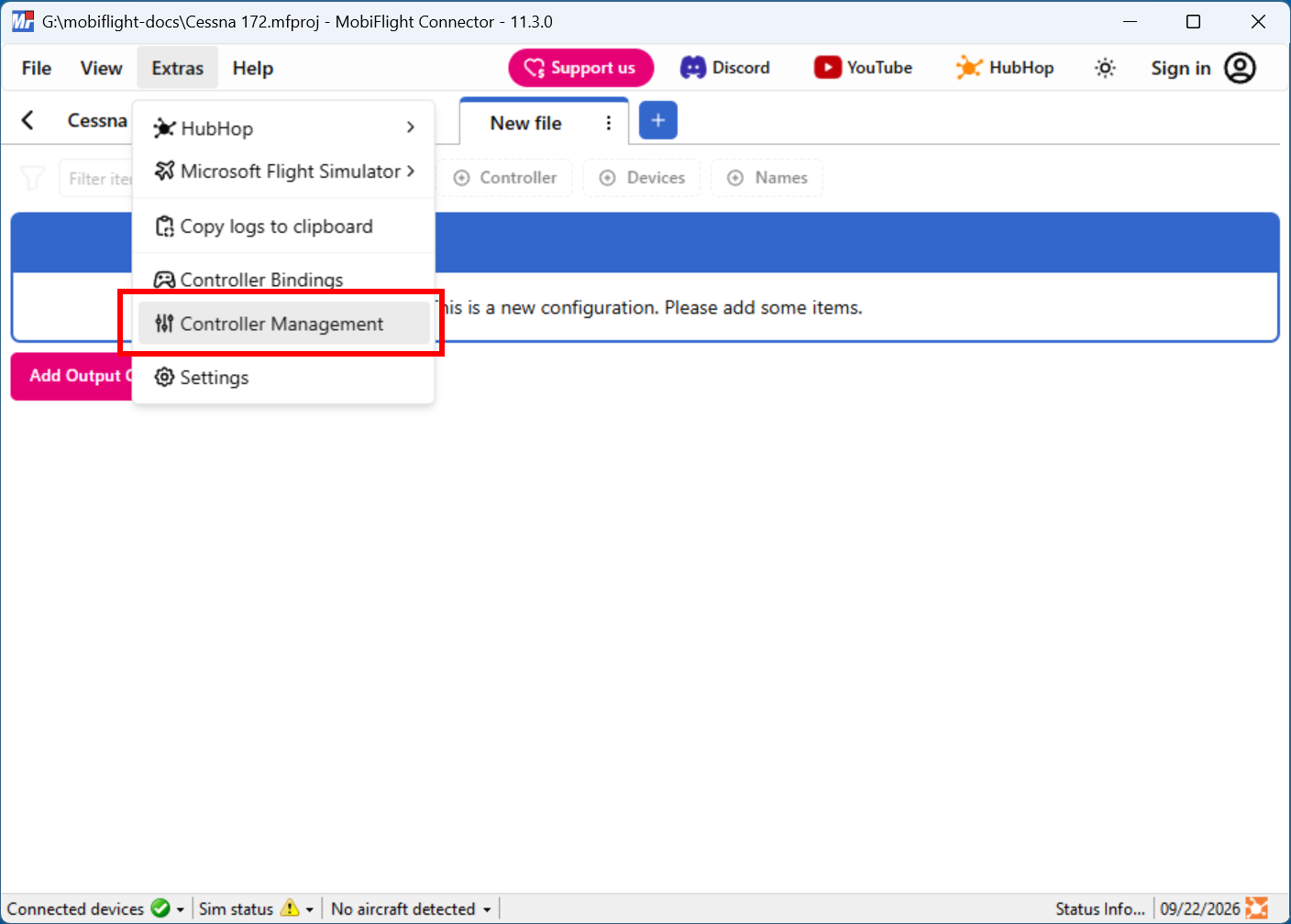Toggle the light/dark theme sun icon

pyautogui.click(x=1105, y=68)
